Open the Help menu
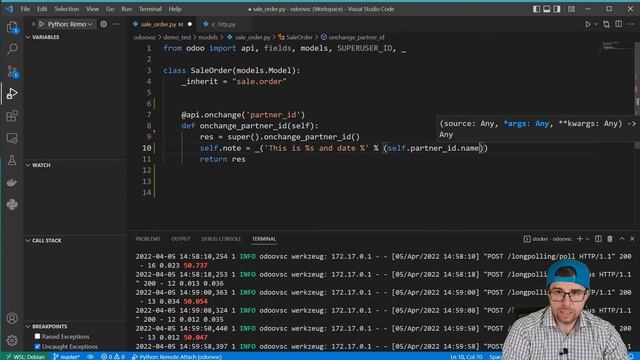The image size is (640, 360). pyautogui.click(x=175, y=9)
